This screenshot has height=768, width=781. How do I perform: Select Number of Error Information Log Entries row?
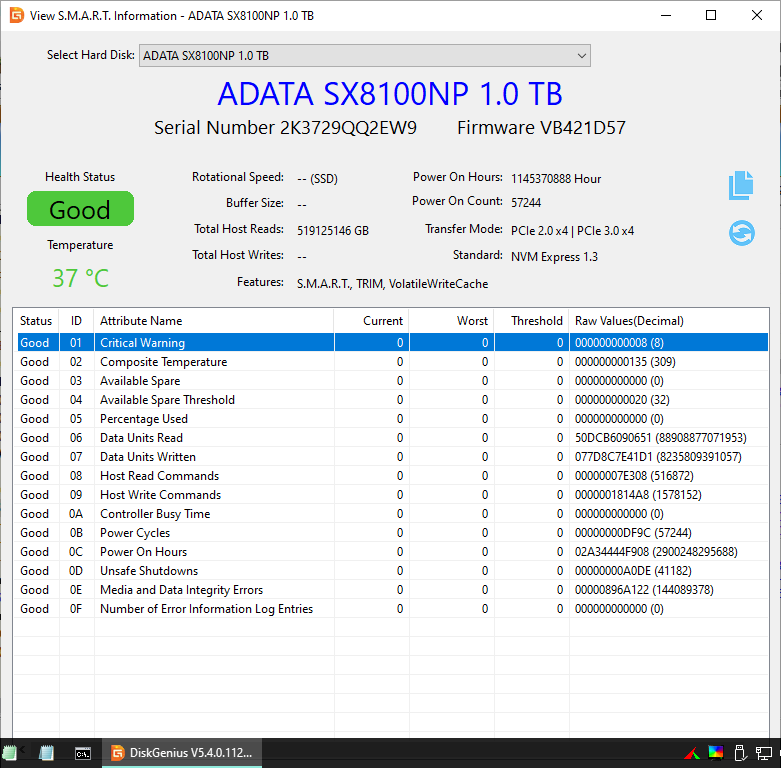(392, 609)
